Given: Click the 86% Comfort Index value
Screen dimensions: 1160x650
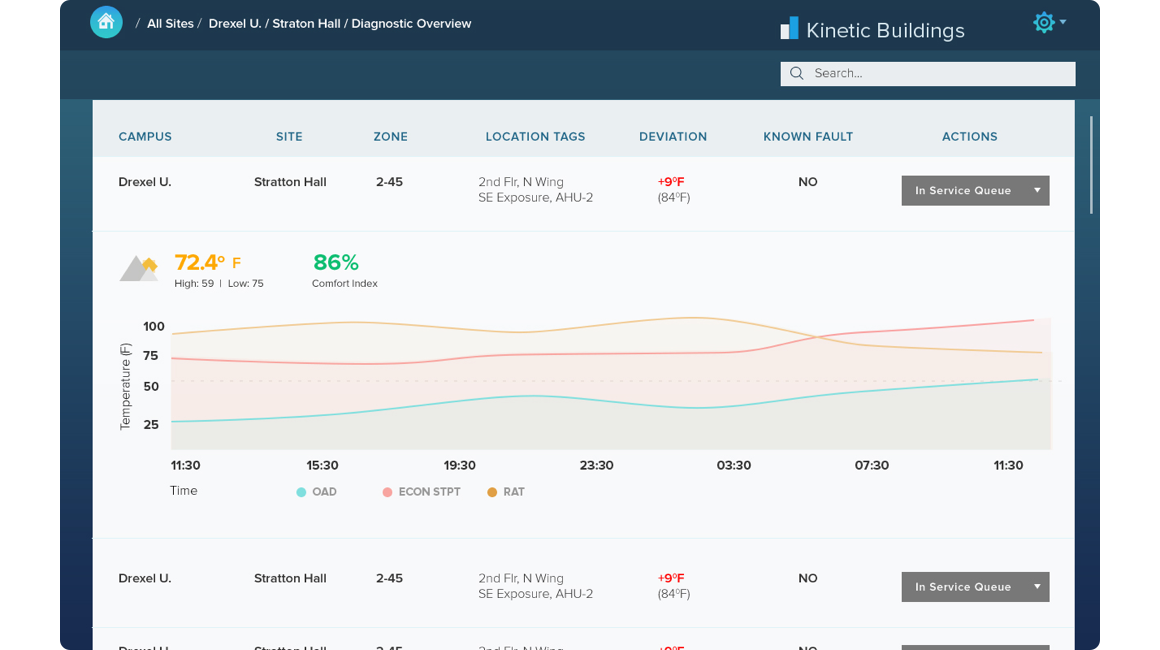Looking at the screenshot, I should 336,262.
